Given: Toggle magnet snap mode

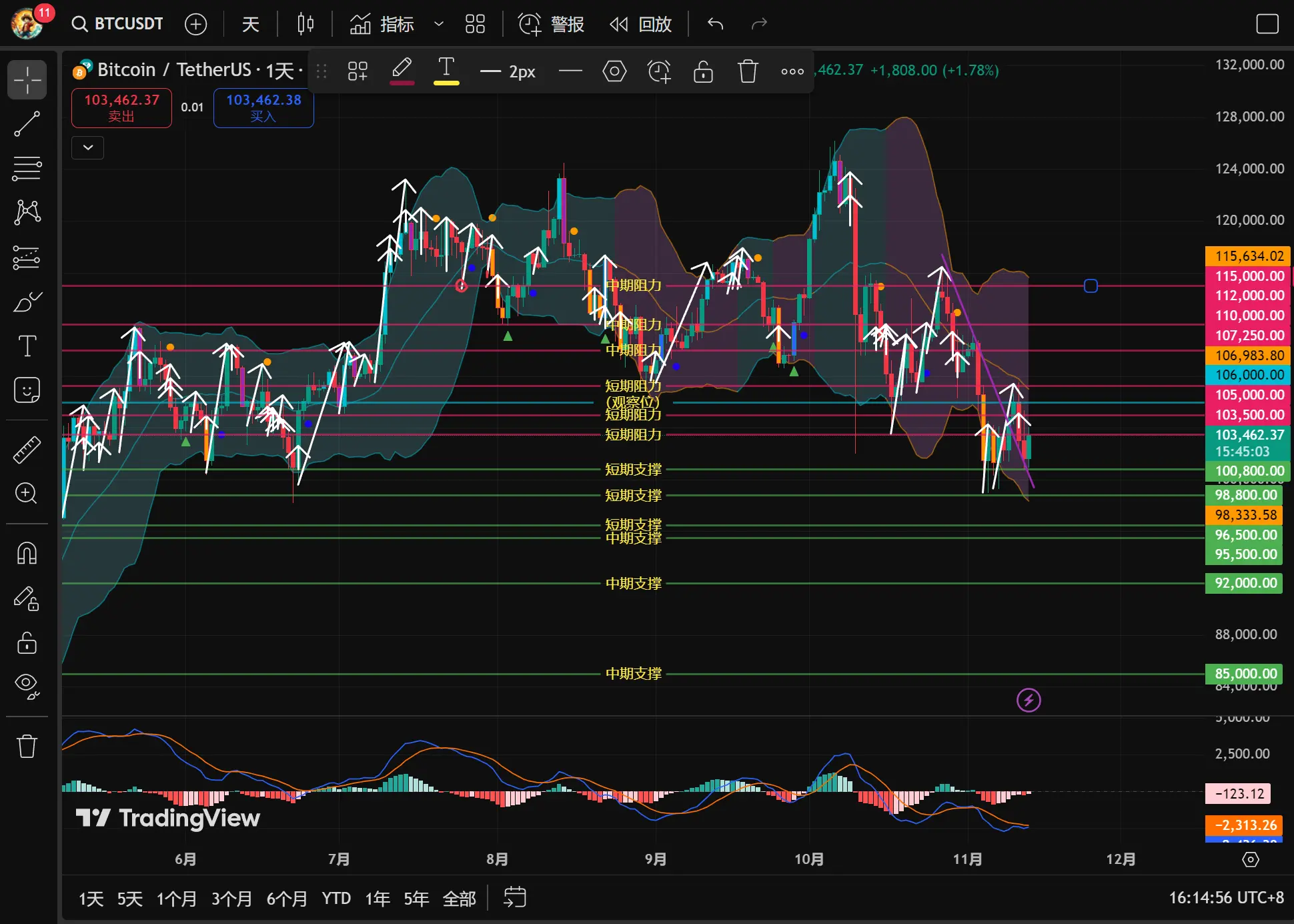Looking at the screenshot, I should point(27,553).
